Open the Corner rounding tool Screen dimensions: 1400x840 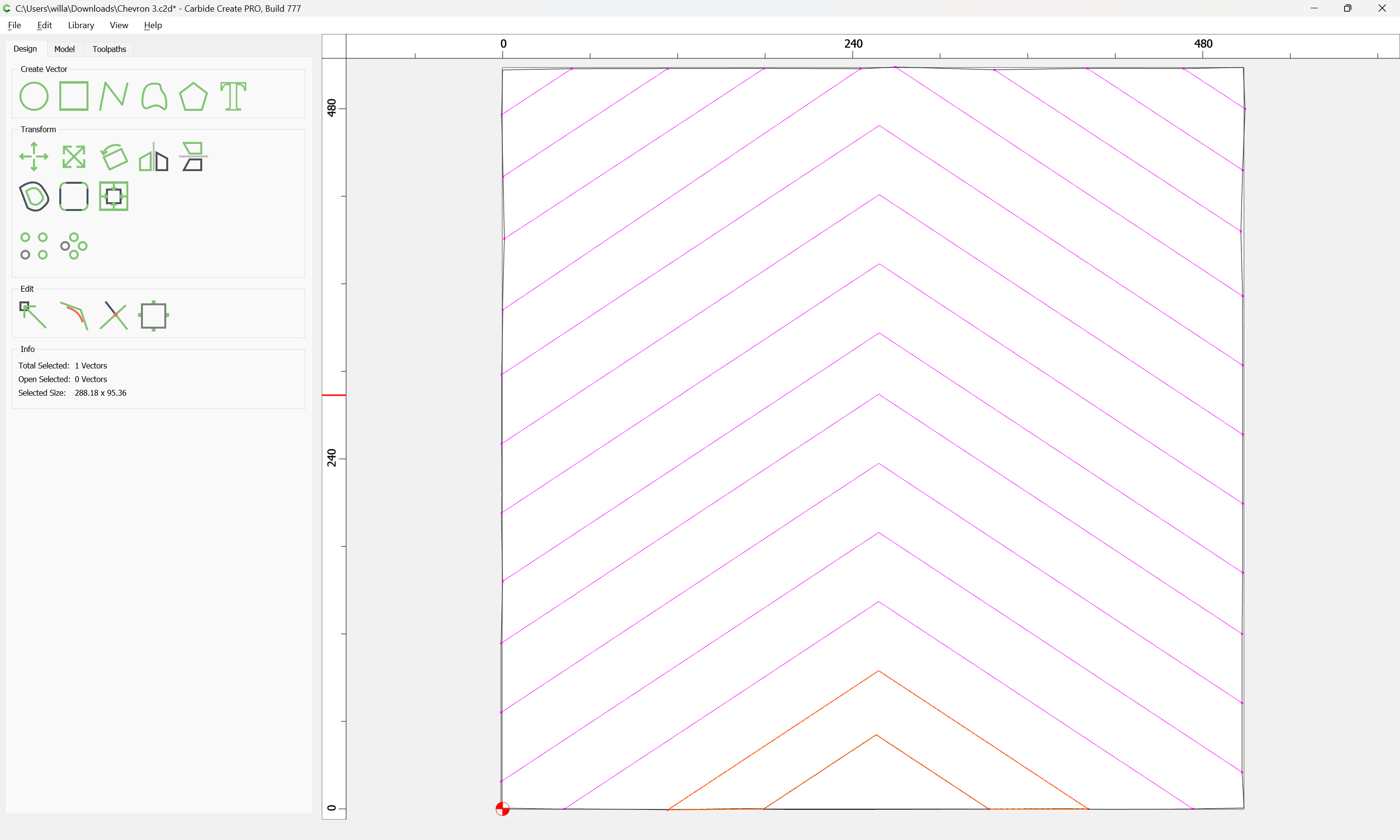73,196
